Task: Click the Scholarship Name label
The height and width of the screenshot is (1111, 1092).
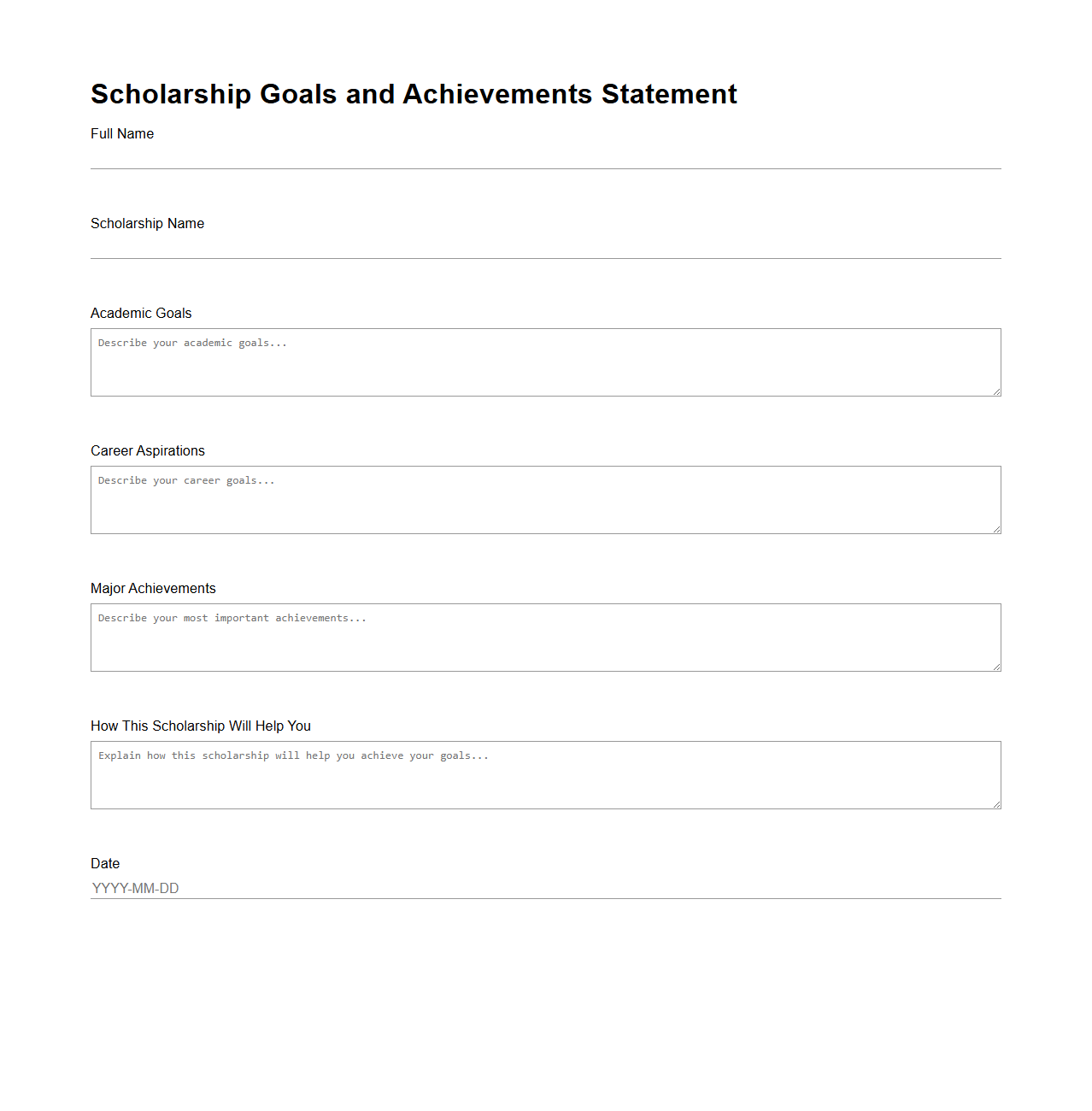Action: pos(147,223)
